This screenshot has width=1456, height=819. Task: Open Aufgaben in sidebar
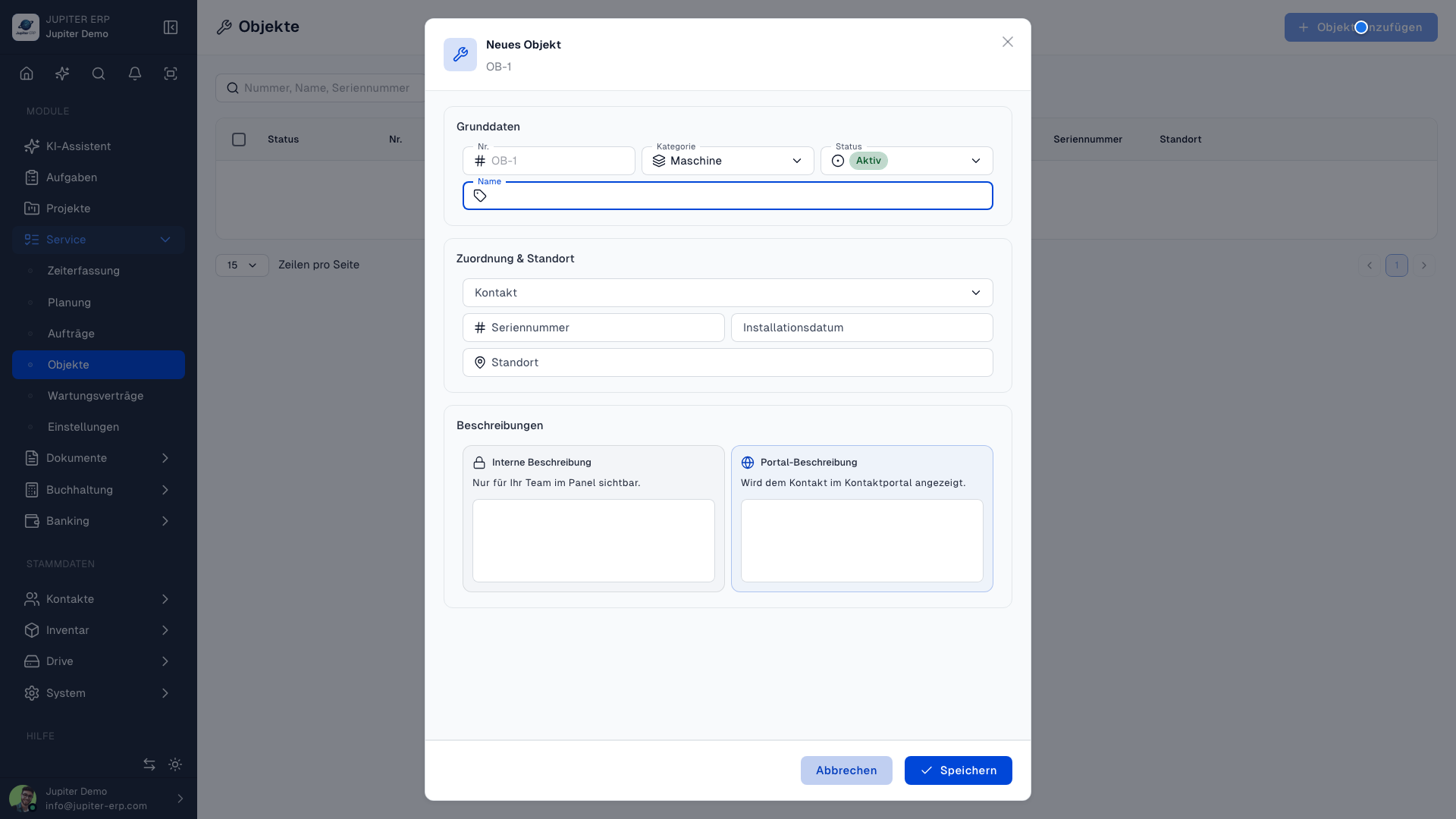coord(99,177)
